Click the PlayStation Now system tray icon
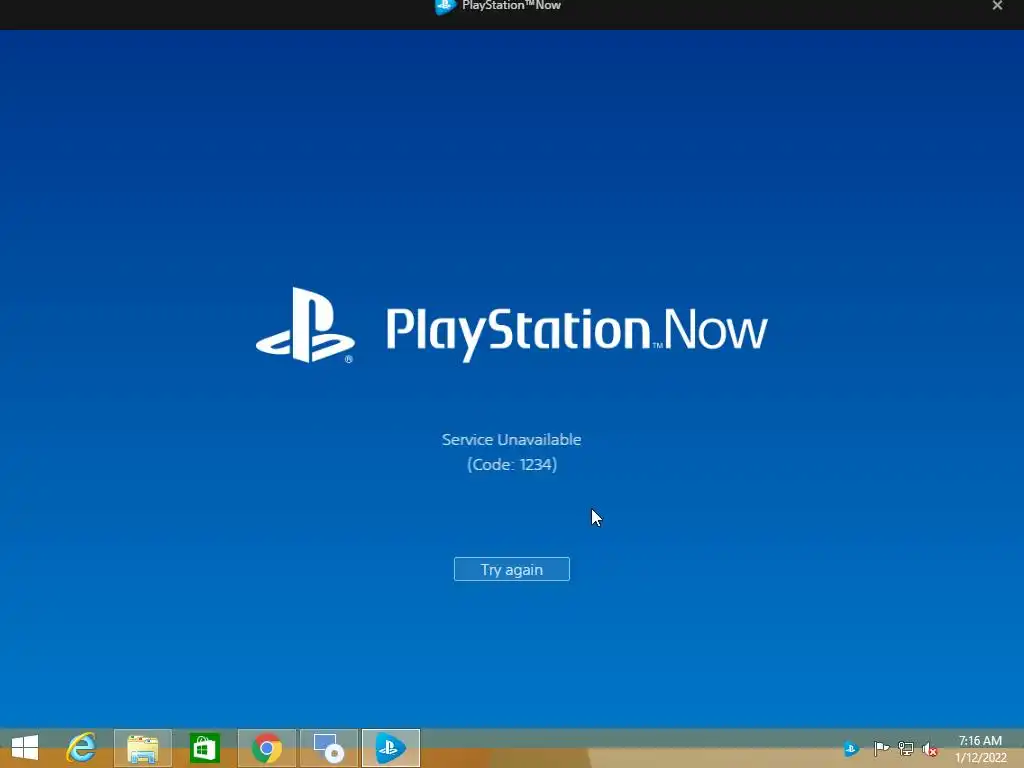The width and height of the screenshot is (1024, 768). click(x=850, y=749)
